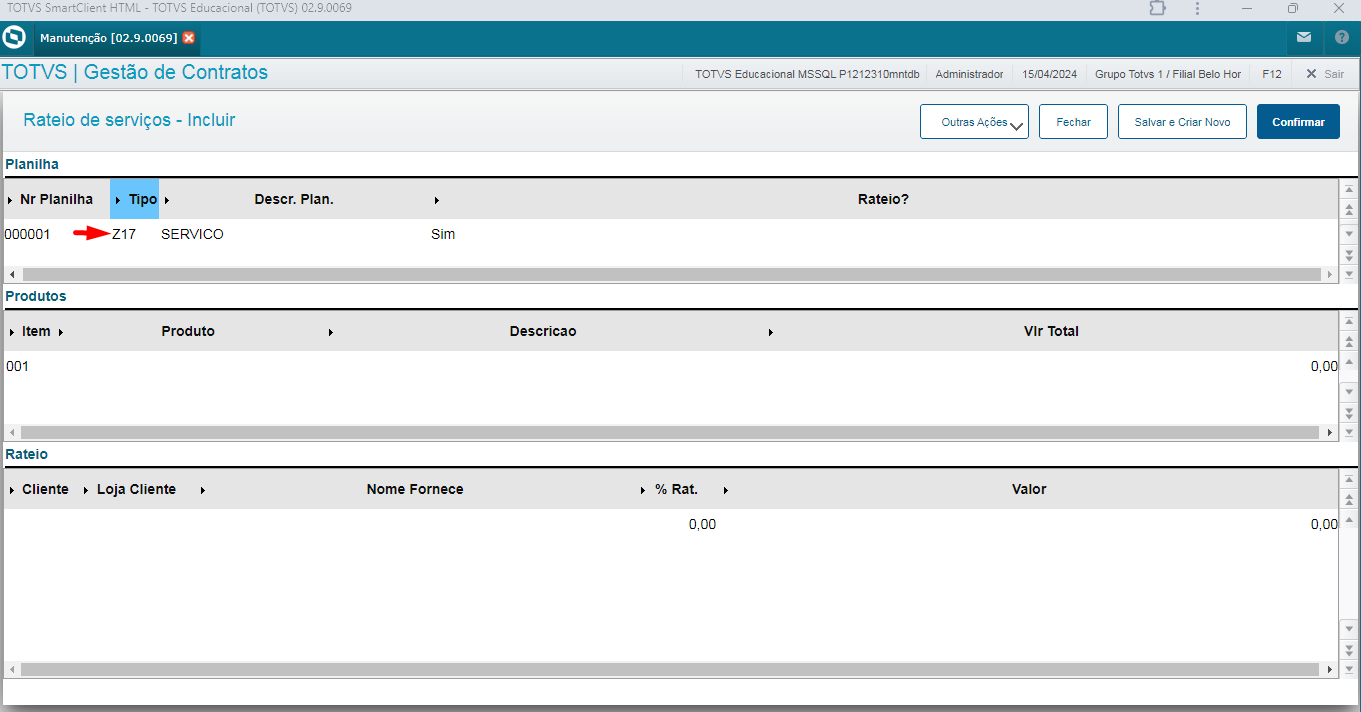The height and width of the screenshot is (712, 1361).
Task: Jump to bottom of Produtos grid
Action: click(x=1349, y=431)
